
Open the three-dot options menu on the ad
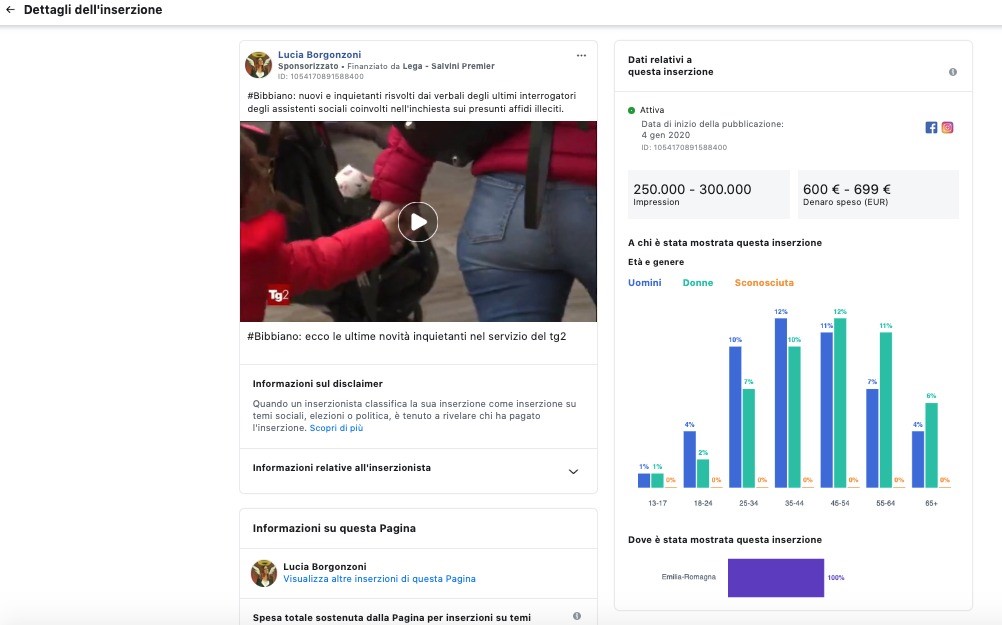tap(581, 55)
